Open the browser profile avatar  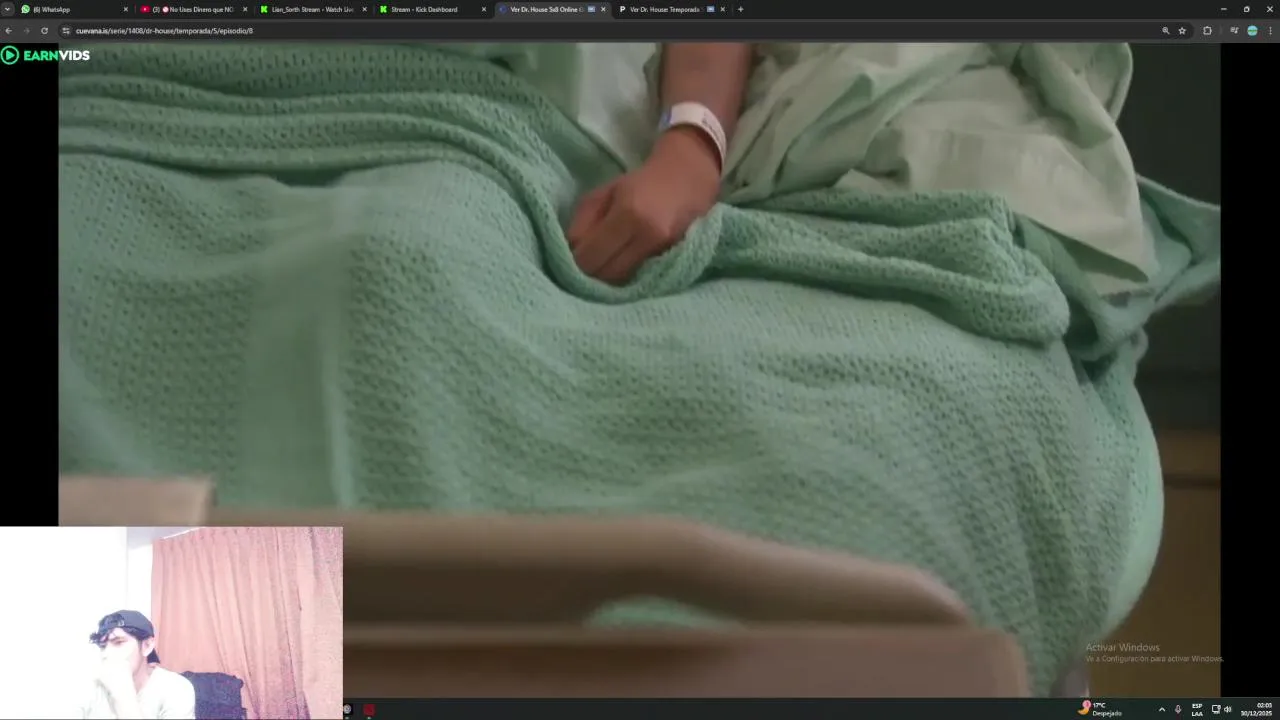pyautogui.click(x=1252, y=31)
